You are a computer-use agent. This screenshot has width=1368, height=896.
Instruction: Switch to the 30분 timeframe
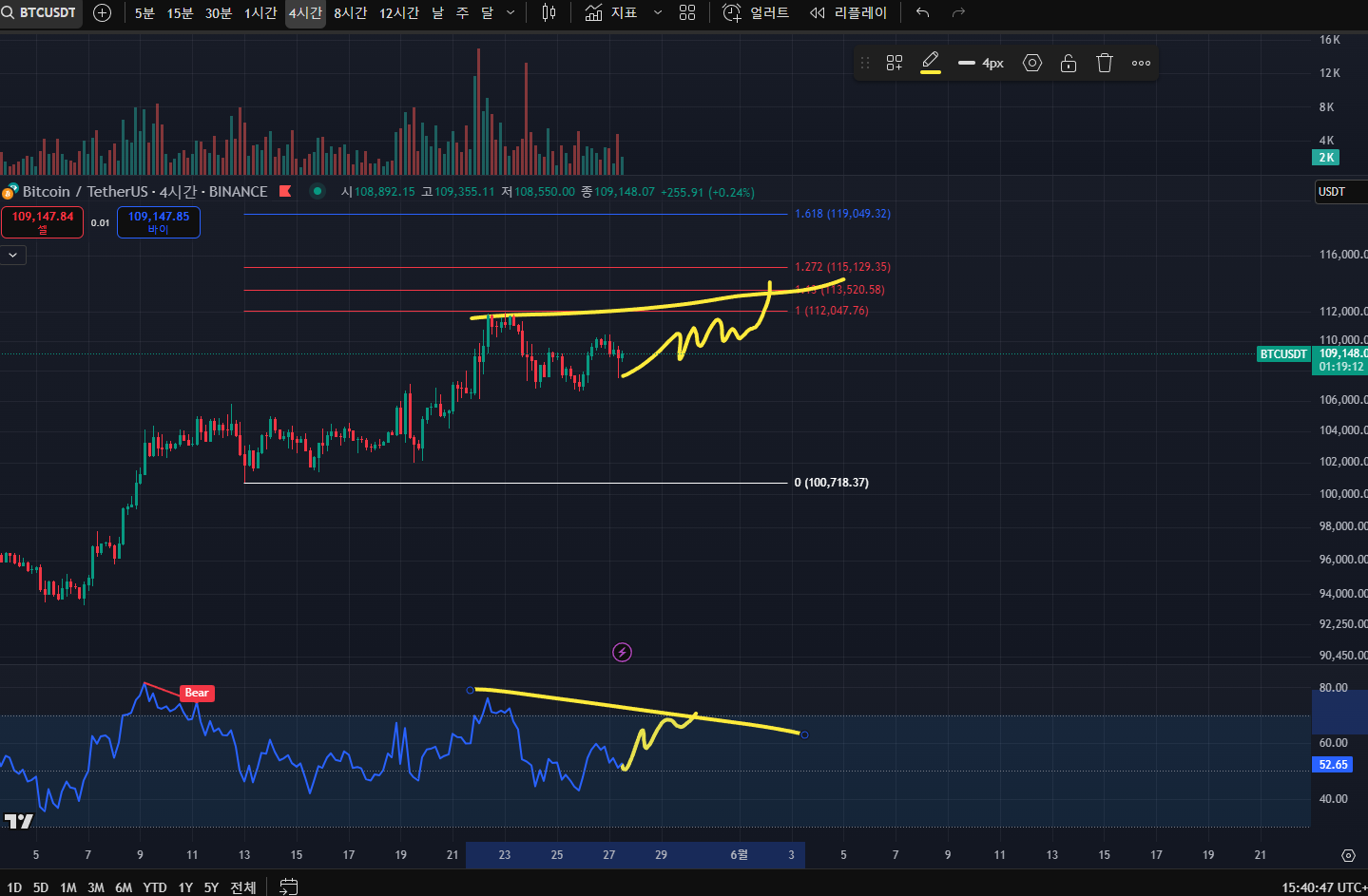coord(219,12)
